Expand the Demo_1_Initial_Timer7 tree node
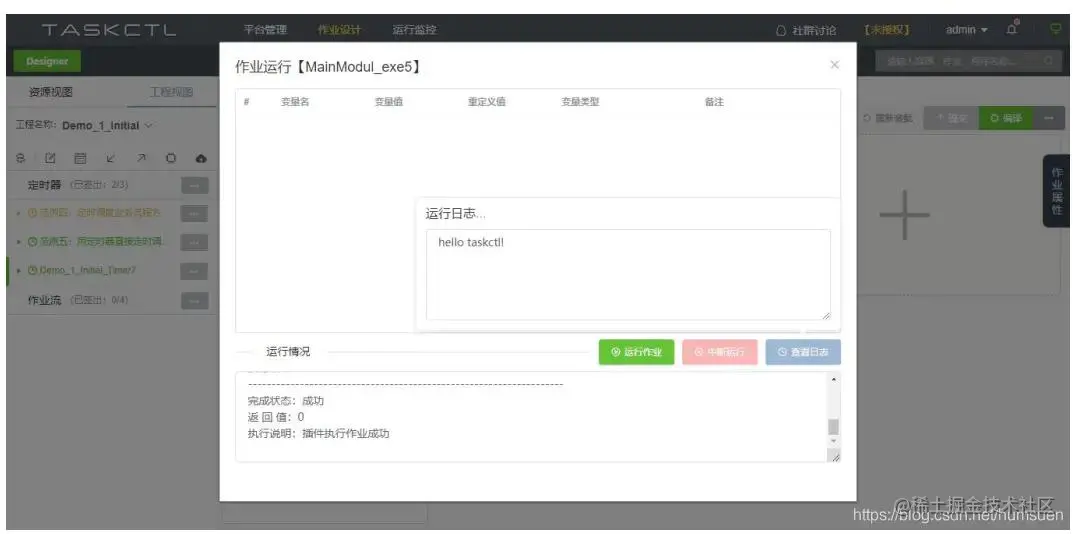 click(20, 270)
